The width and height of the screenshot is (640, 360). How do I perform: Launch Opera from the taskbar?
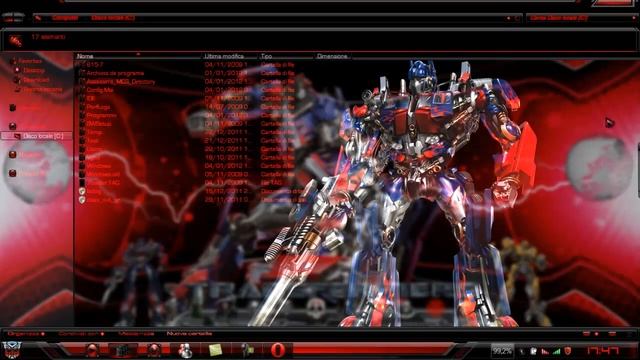278,350
